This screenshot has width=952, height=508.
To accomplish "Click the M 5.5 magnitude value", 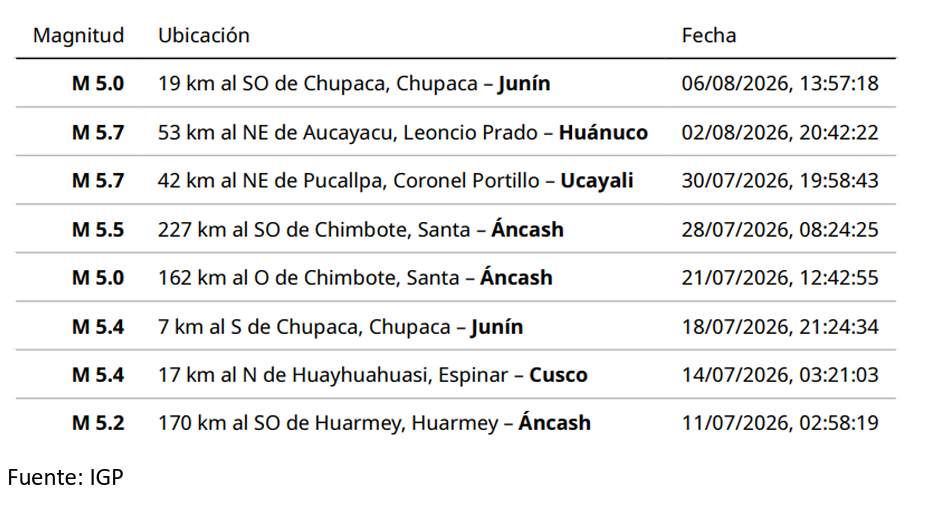I will [98, 229].
